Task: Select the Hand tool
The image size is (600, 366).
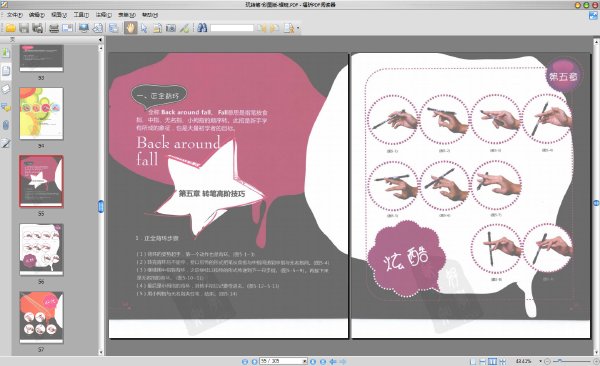Action: [x=130, y=28]
